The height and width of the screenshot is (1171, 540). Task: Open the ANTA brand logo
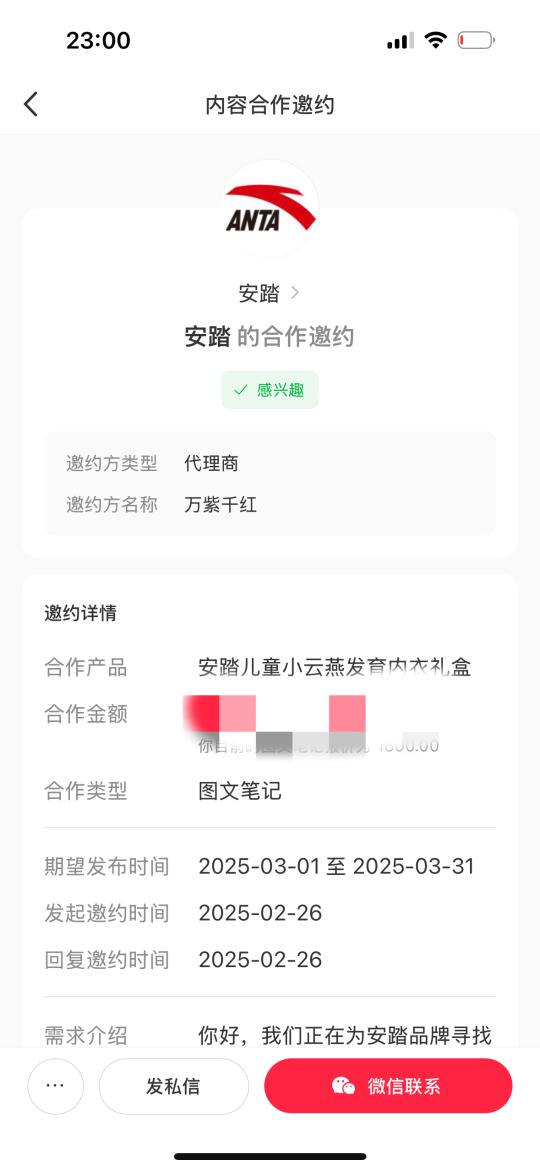pyautogui.click(x=270, y=208)
